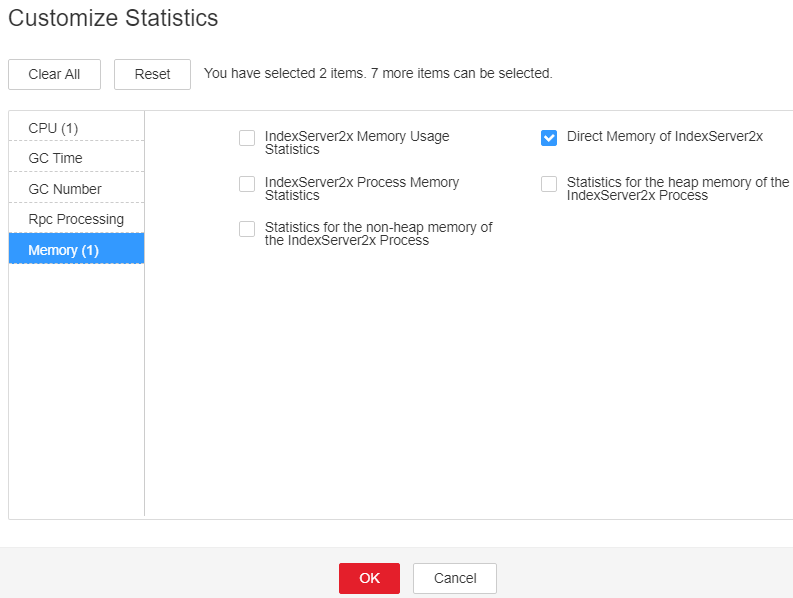Click the Clear All button
The image size is (793, 598).
coord(54,74)
